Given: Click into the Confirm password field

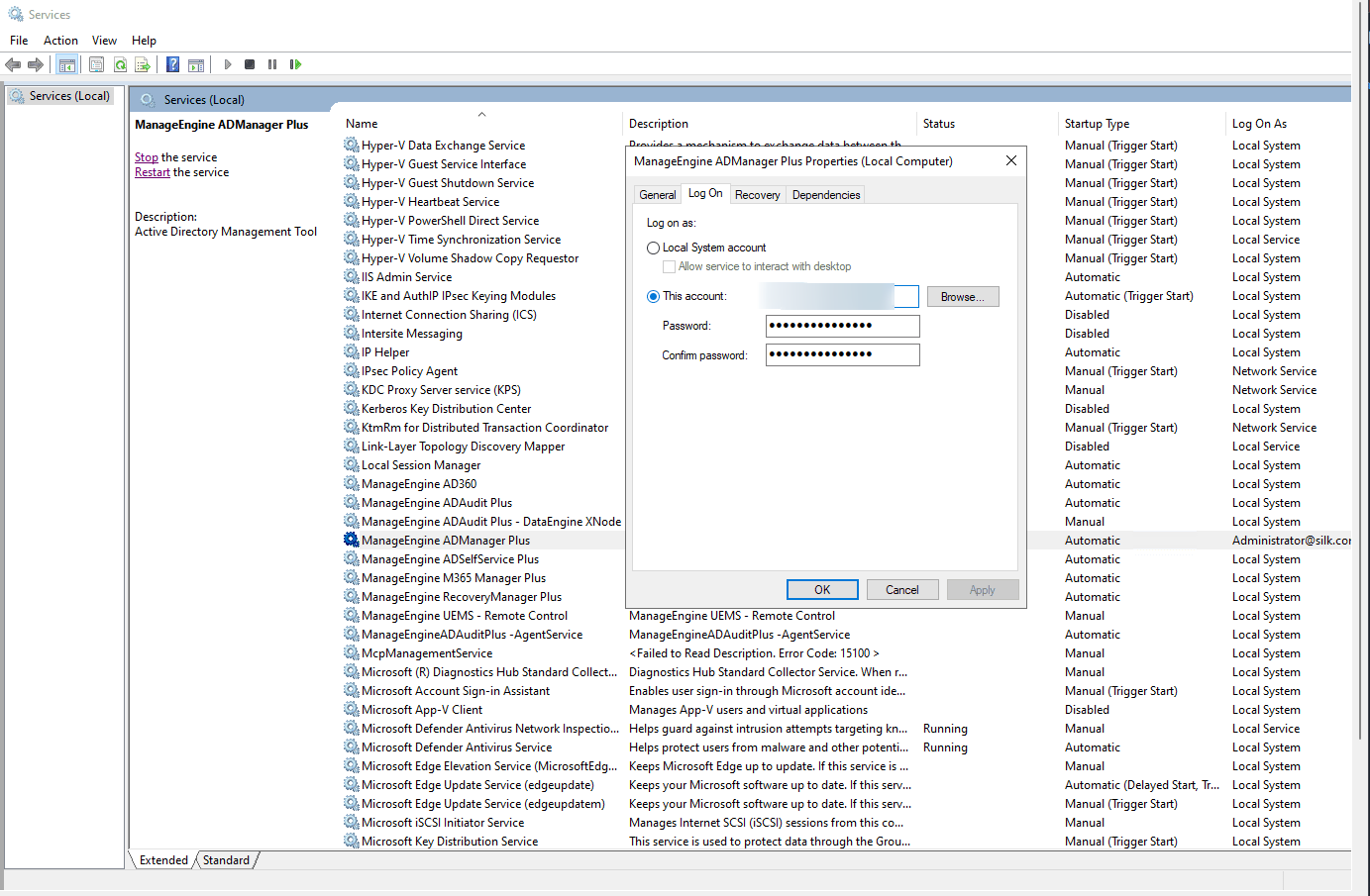Looking at the screenshot, I should click(842, 354).
